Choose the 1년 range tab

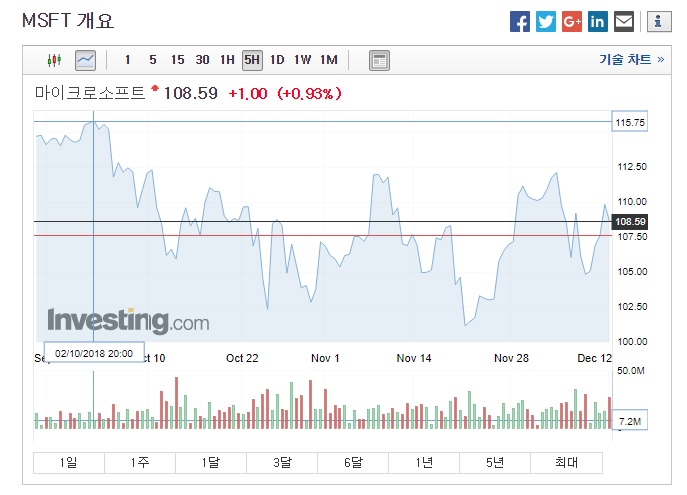424,463
